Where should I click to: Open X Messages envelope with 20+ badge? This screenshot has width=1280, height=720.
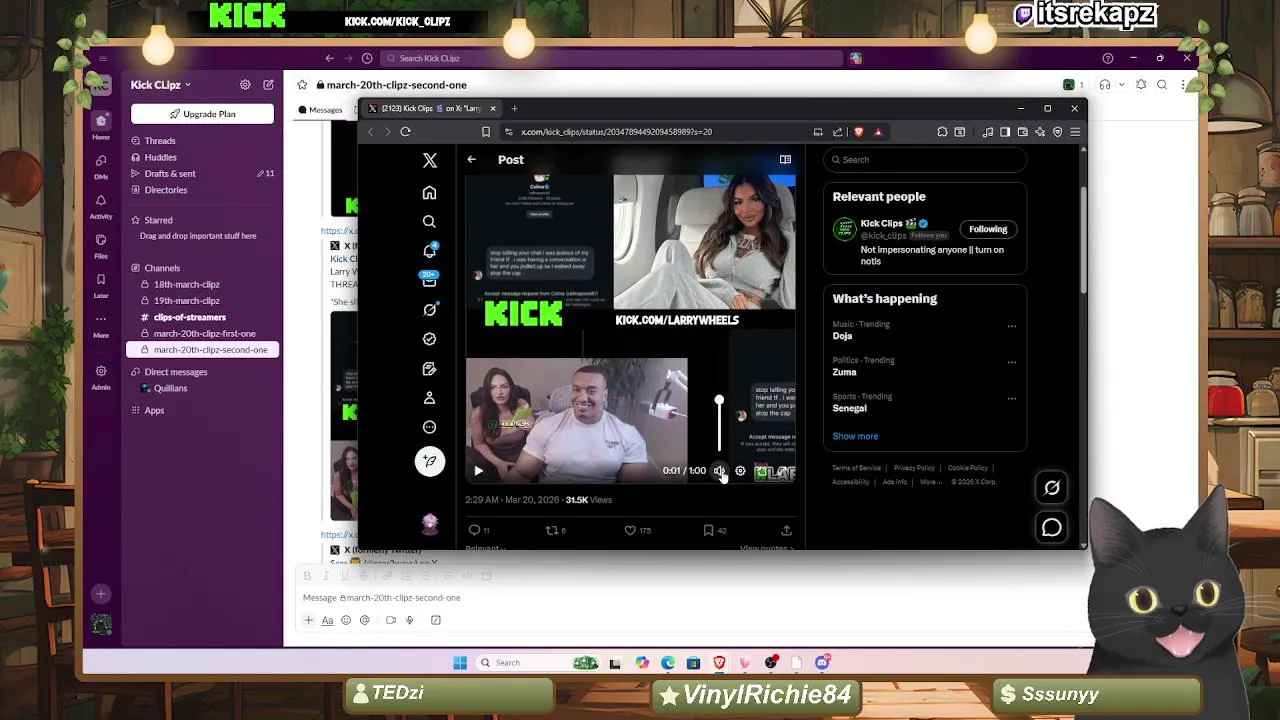tap(429, 280)
